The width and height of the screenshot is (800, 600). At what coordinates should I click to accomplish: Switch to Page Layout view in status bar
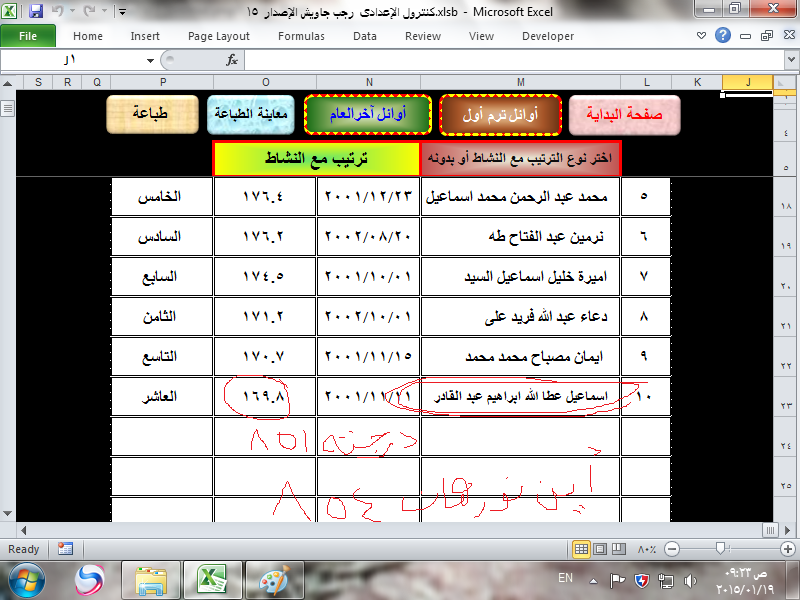600,549
